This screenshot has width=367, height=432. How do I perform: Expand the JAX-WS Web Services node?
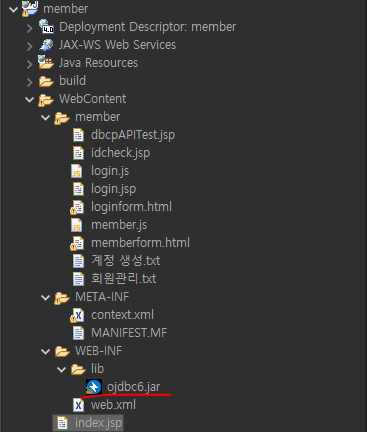[x=30, y=46]
